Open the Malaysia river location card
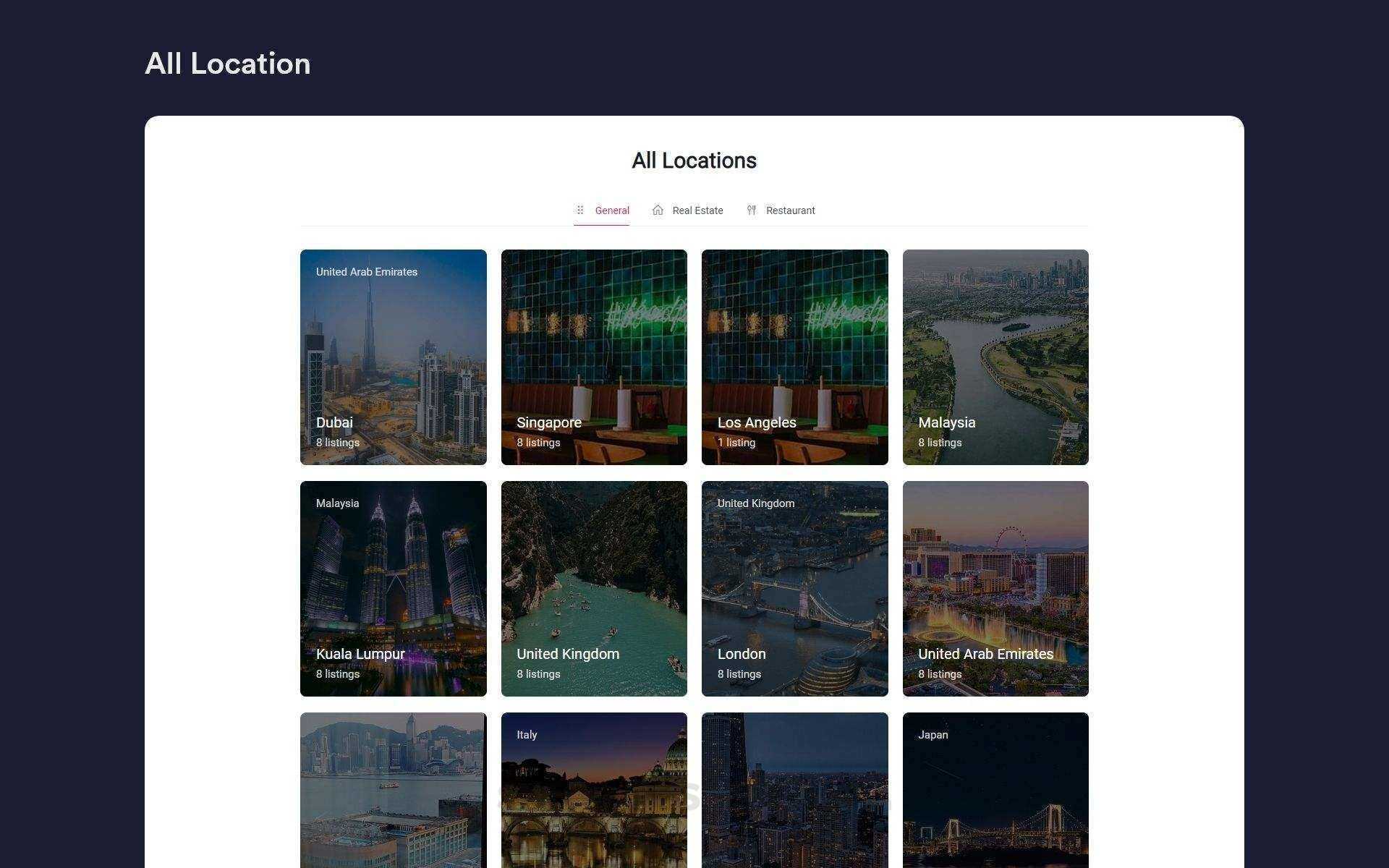The height and width of the screenshot is (868, 1389). (x=995, y=357)
